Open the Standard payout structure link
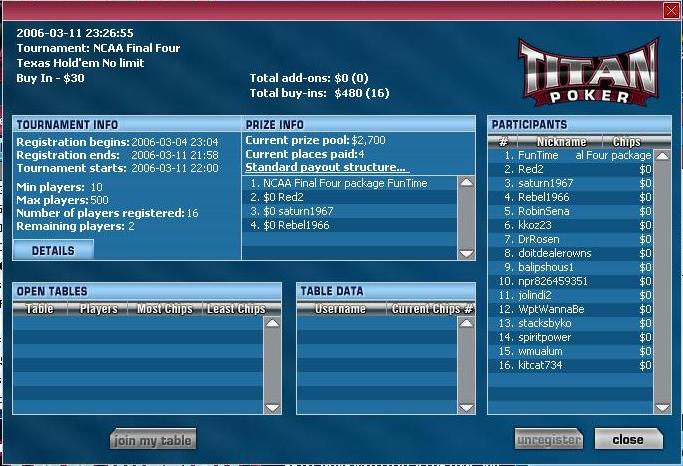The width and height of the screenshot is (683, 466). 325,167
